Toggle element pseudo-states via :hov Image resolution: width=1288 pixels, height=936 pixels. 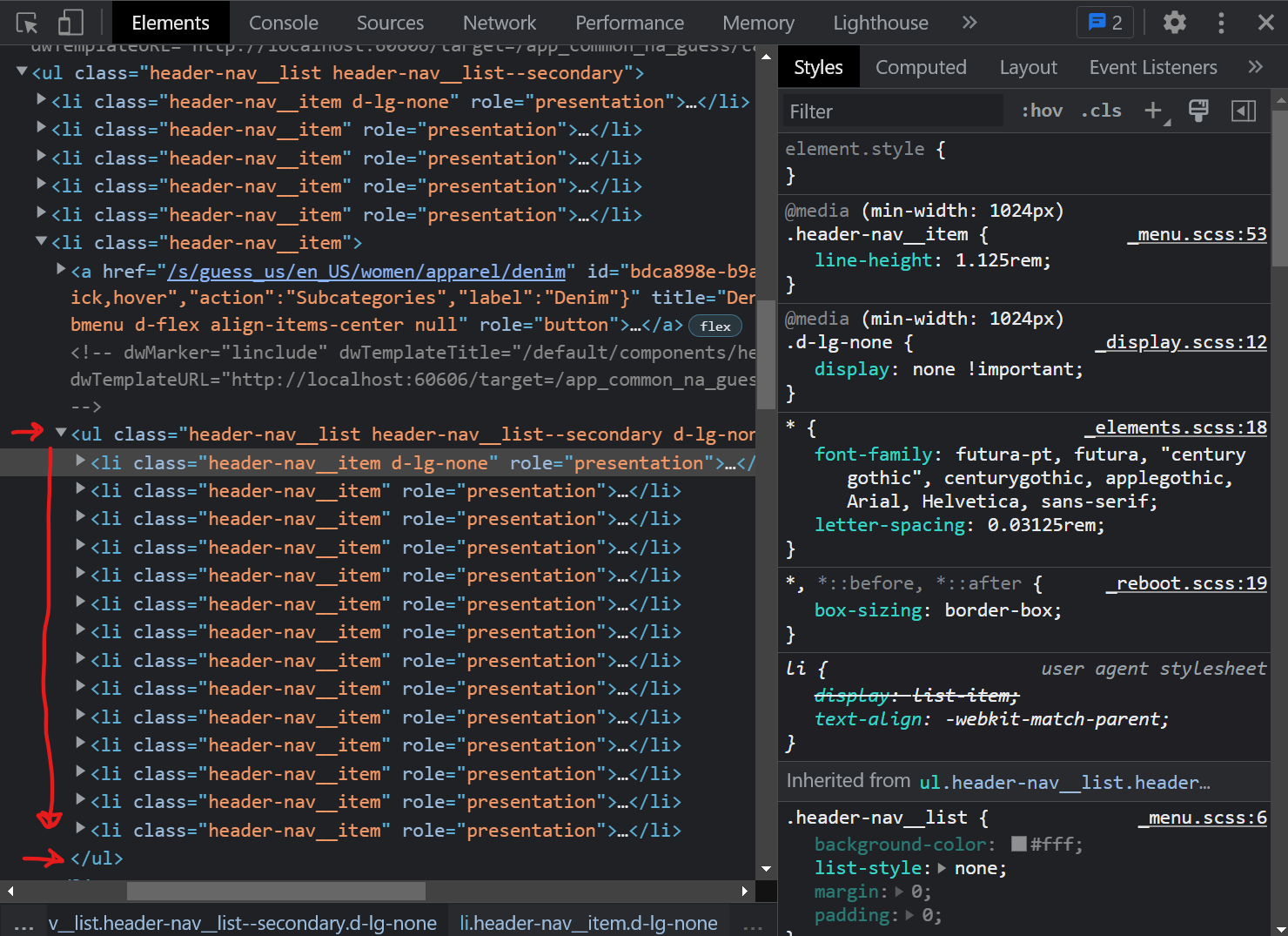1041,111
